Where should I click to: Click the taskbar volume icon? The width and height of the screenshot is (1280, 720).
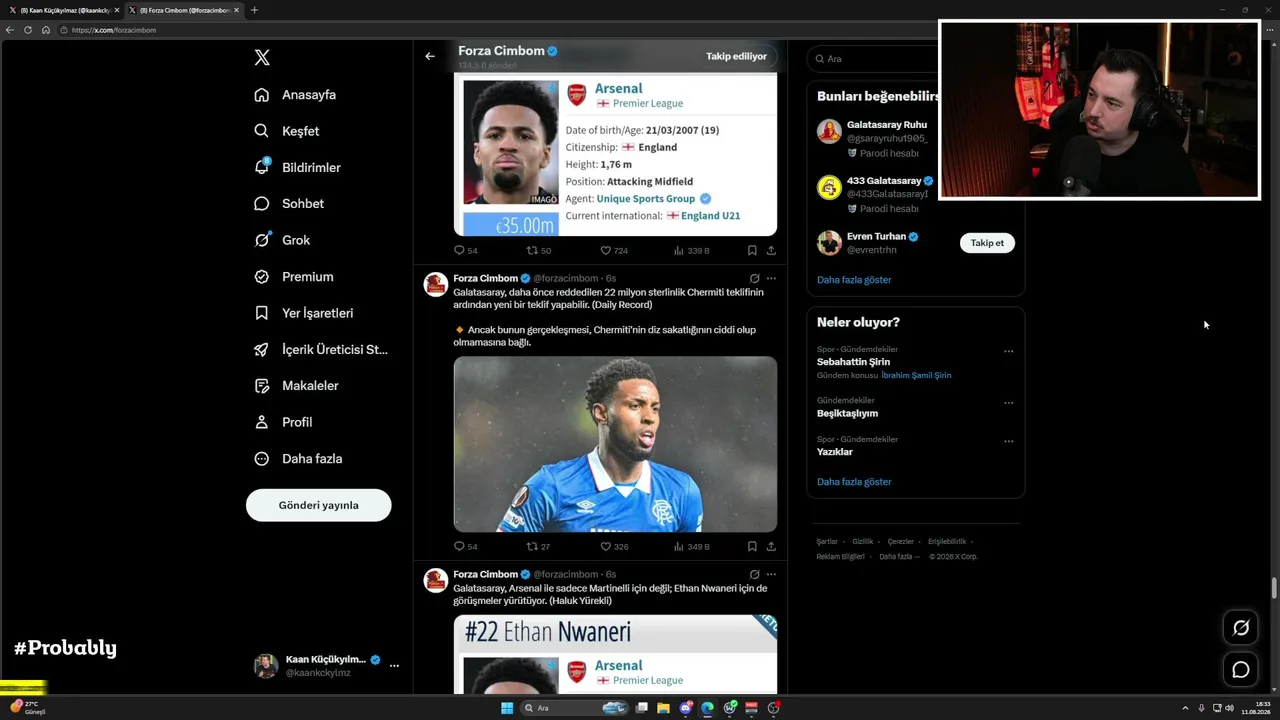click(1229, 708)
